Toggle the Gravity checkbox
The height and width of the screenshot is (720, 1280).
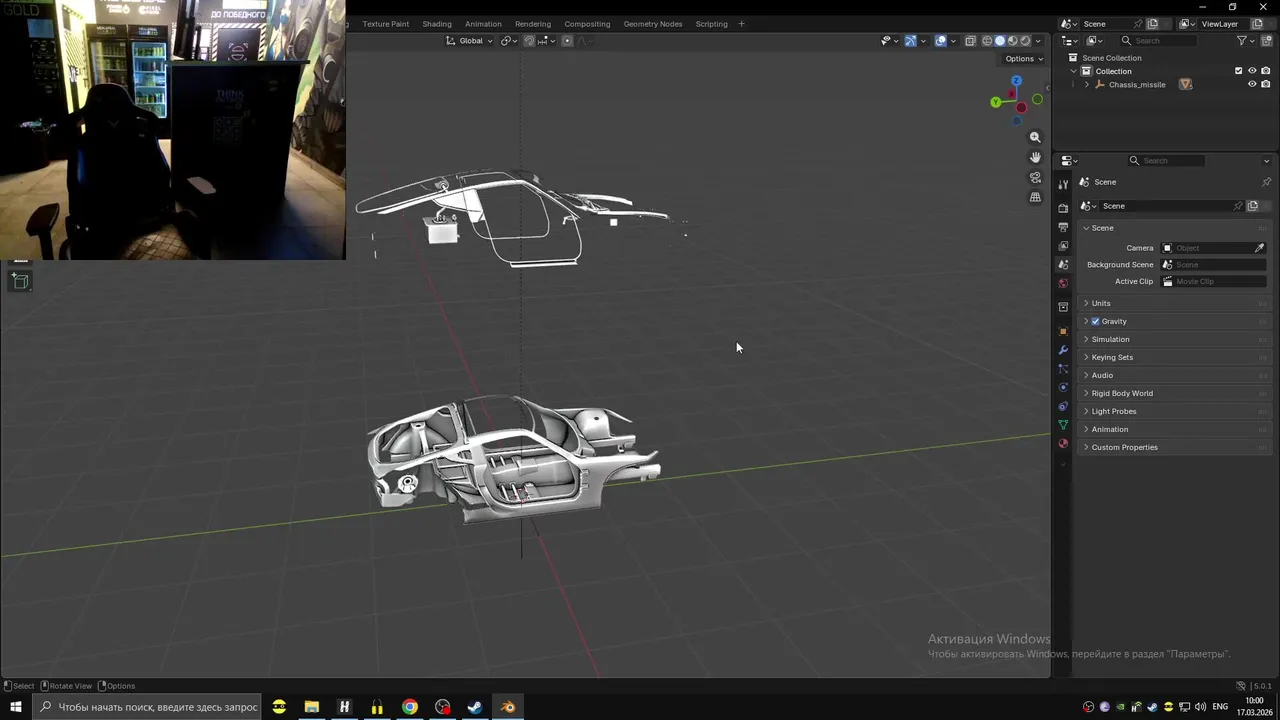coord(1095,321)
